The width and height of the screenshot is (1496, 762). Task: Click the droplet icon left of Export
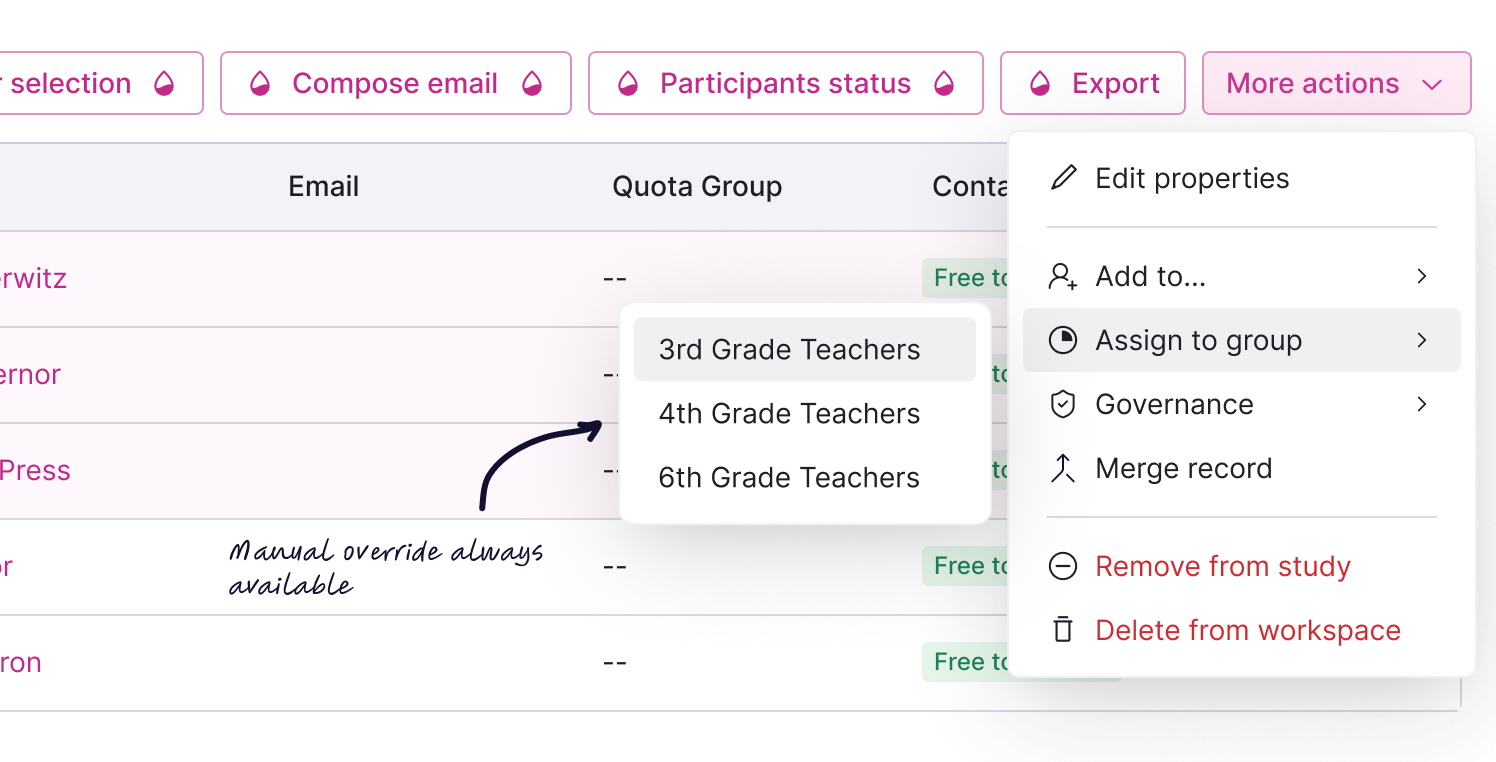coord(1040,84)
